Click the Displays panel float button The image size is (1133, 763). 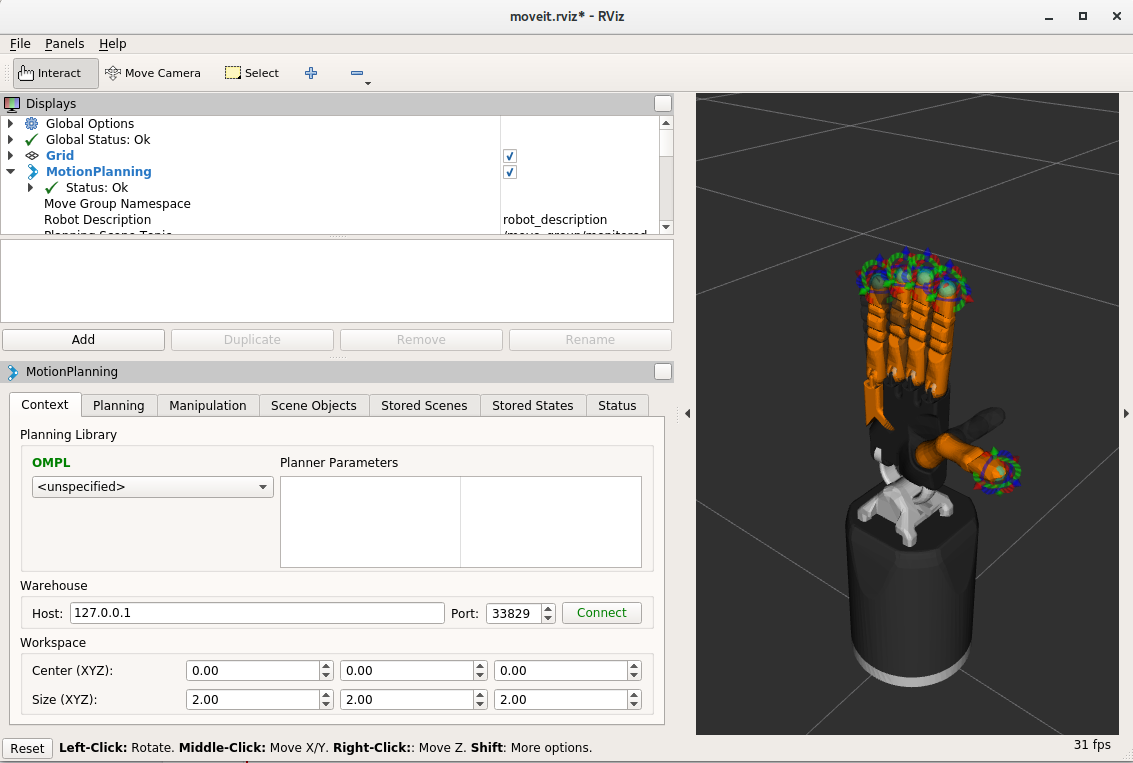tap(663, 104)
